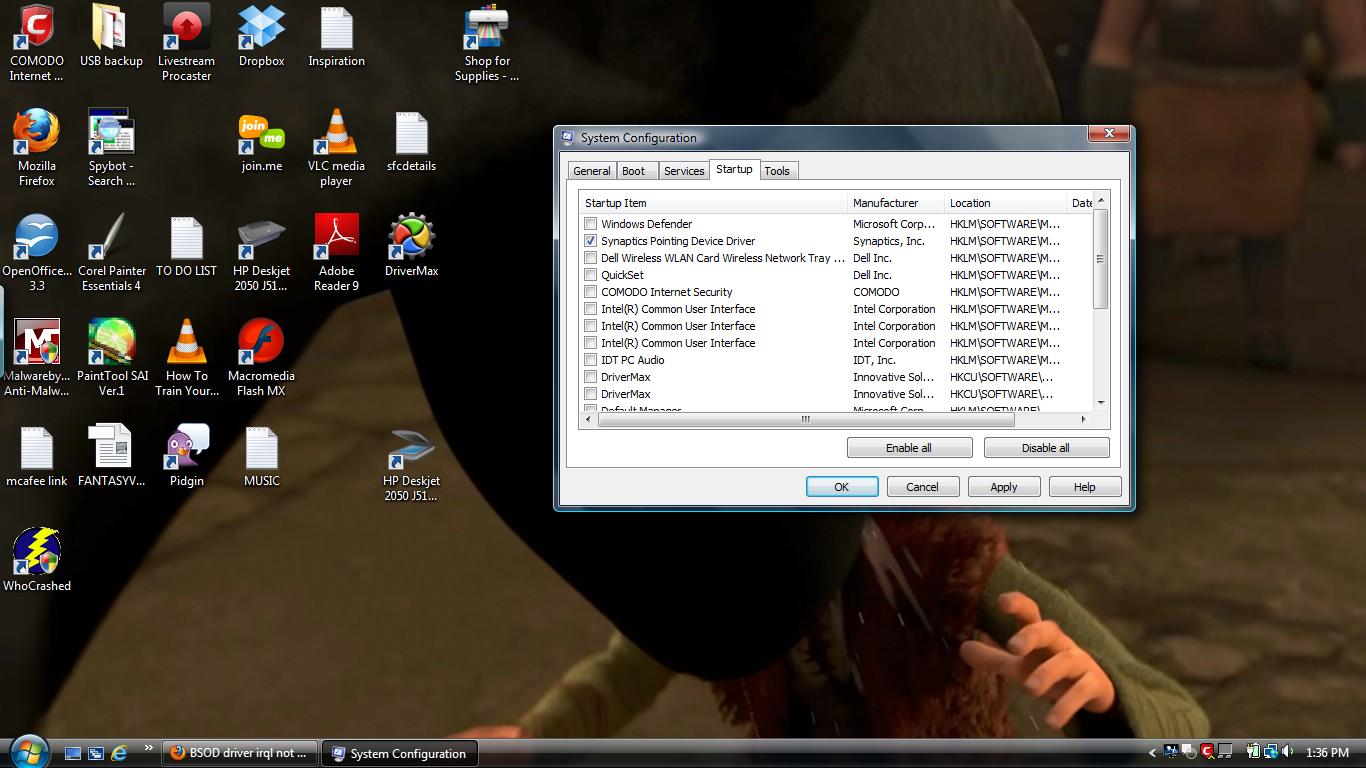Select the 'IDT, Inc.' manufacturer cell

[875, 360]
